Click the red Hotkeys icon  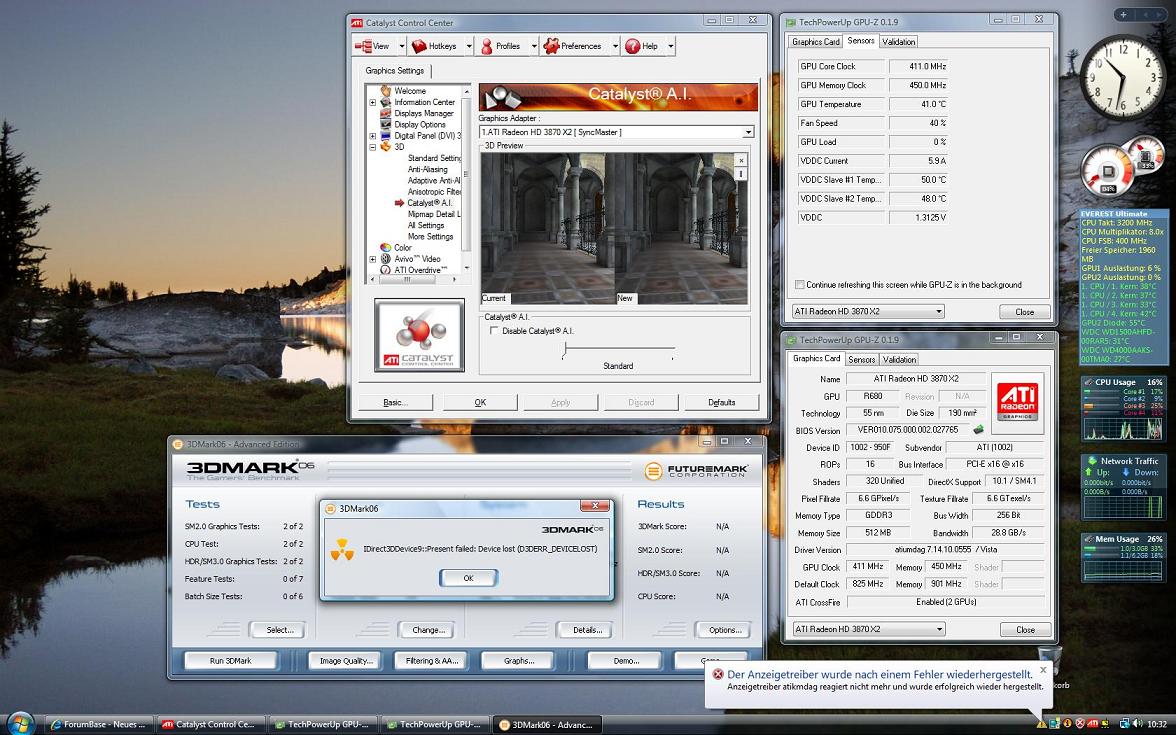pos(419,46)
